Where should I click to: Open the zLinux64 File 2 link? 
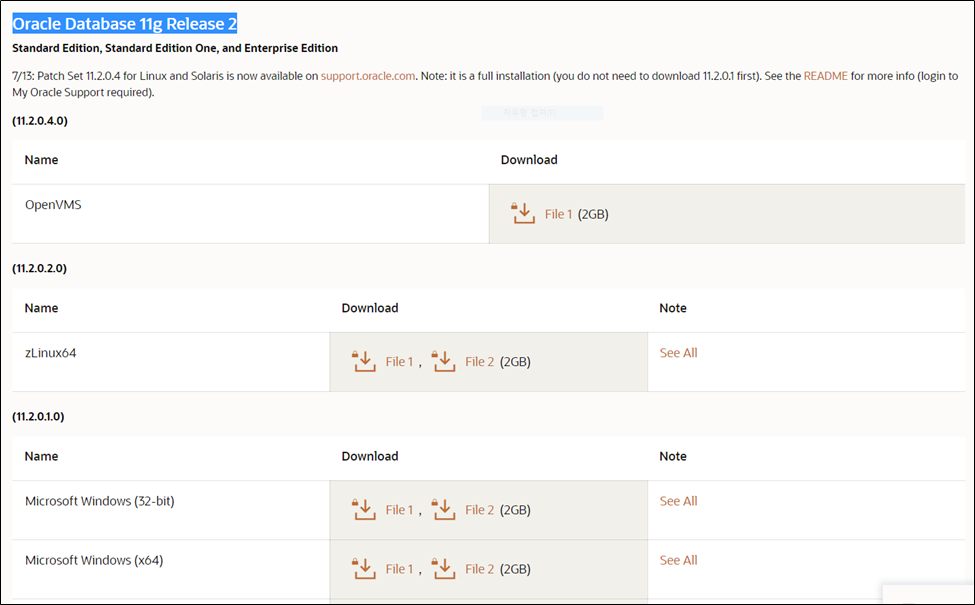[x=479, y=361]
